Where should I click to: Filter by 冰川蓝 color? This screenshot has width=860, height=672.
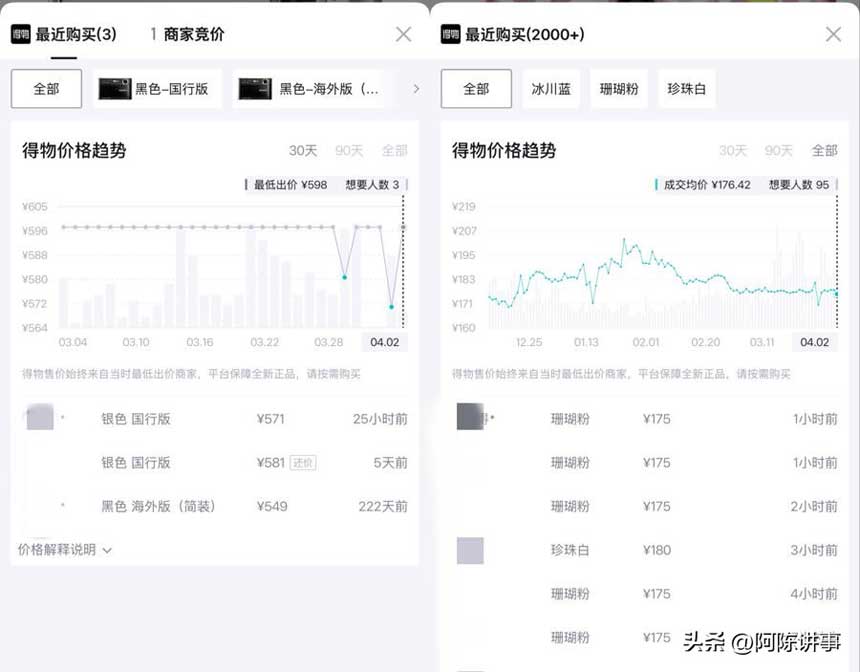[x=551, y=89]
